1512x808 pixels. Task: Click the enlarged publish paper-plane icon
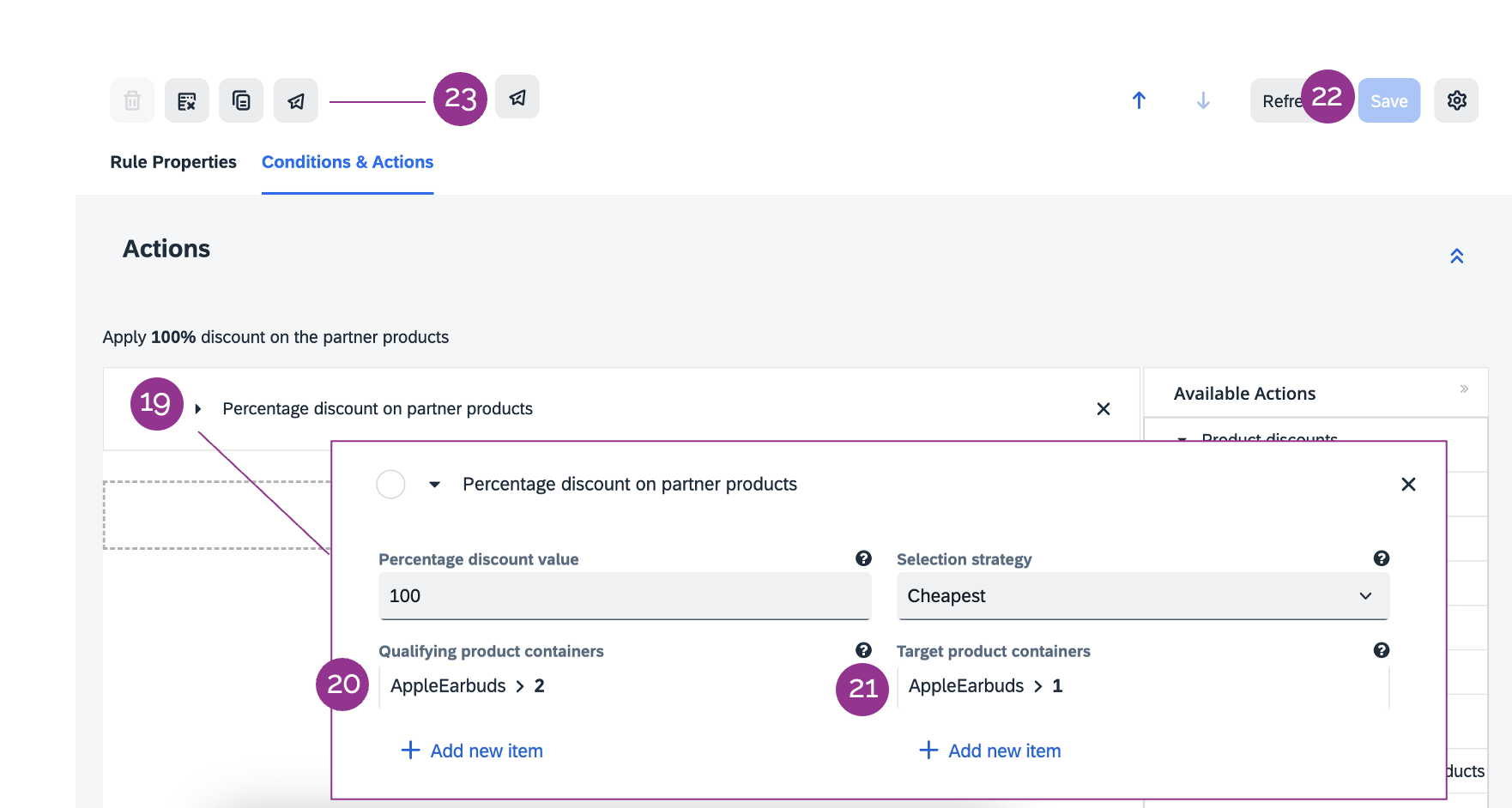pos(517,98)
